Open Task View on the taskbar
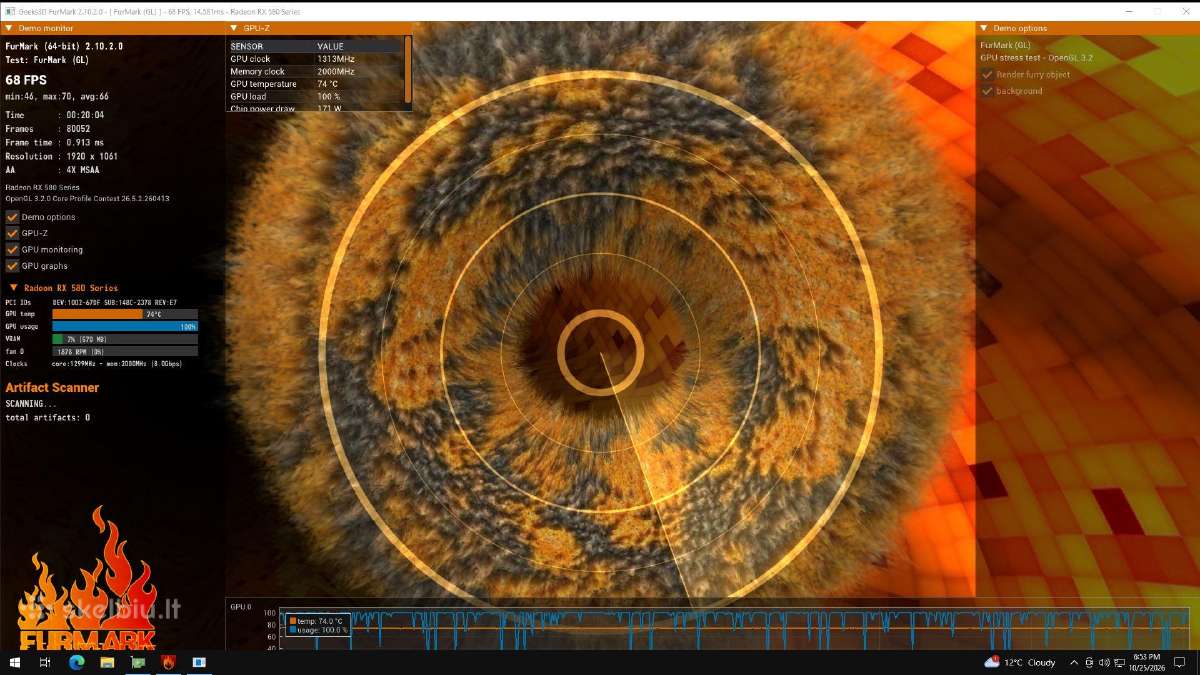 [x=45, y=662]
